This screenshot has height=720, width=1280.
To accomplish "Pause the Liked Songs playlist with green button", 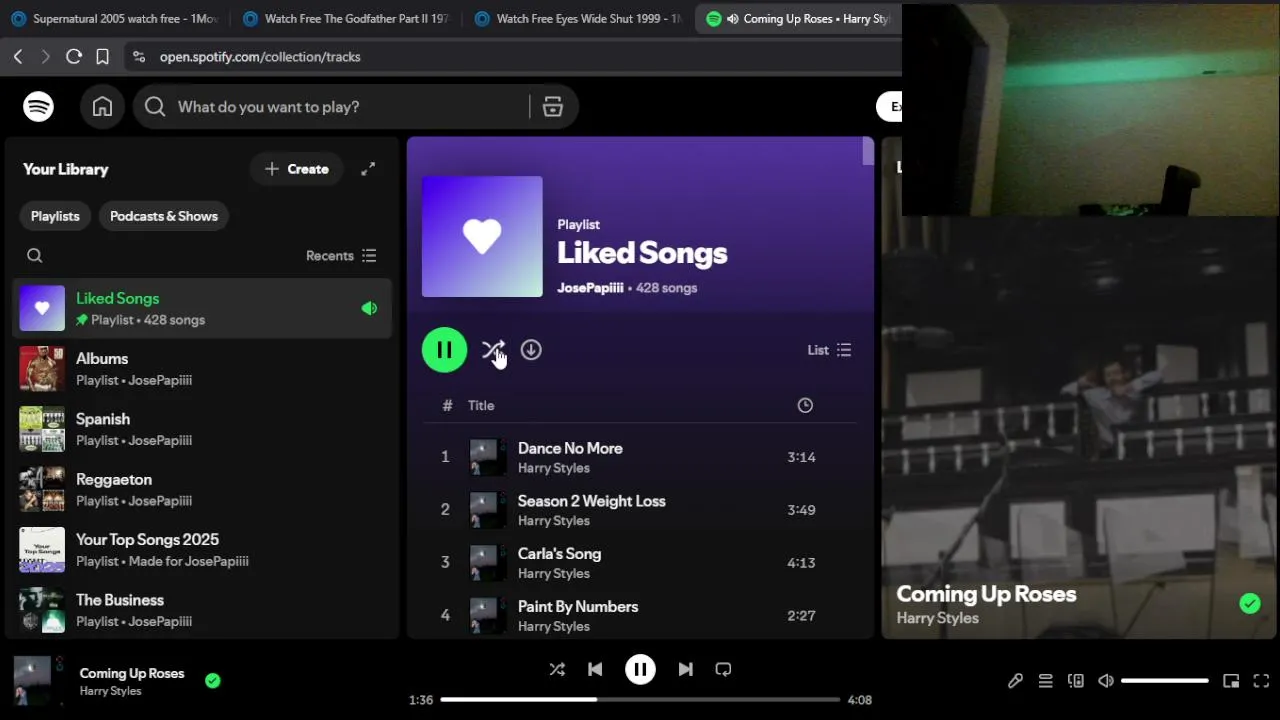I will (444, 350).
